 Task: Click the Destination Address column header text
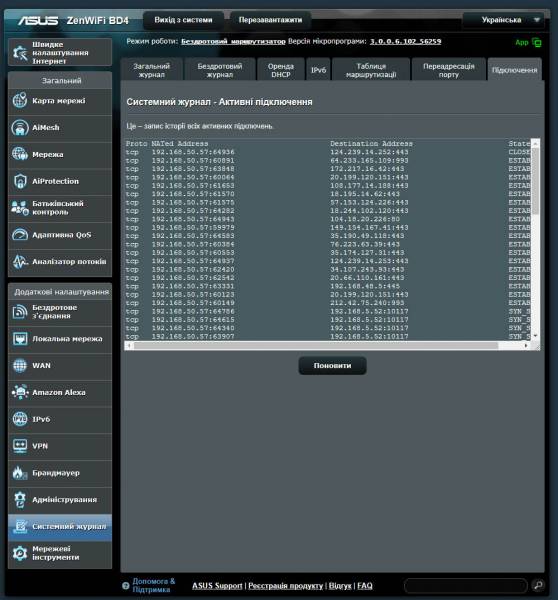point(371,144)
